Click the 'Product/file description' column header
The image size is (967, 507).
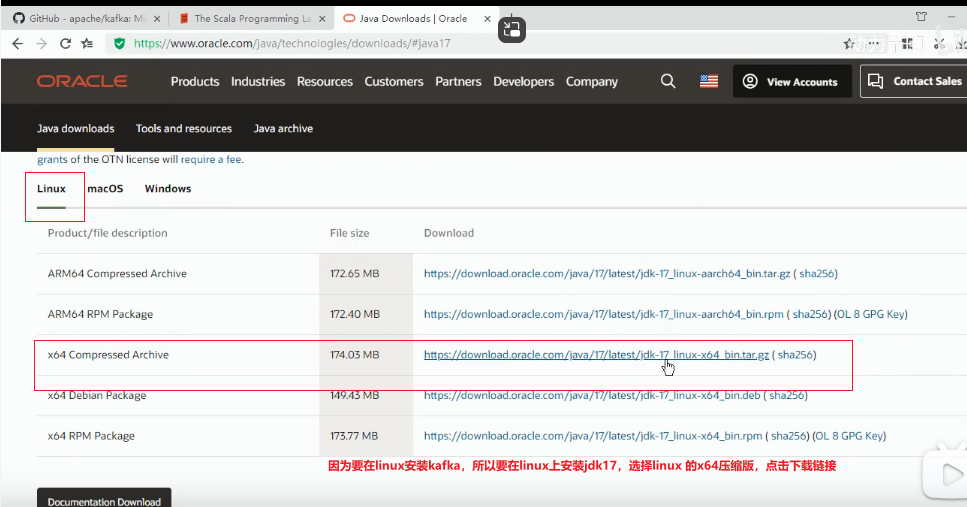click(x=107, y=233)
